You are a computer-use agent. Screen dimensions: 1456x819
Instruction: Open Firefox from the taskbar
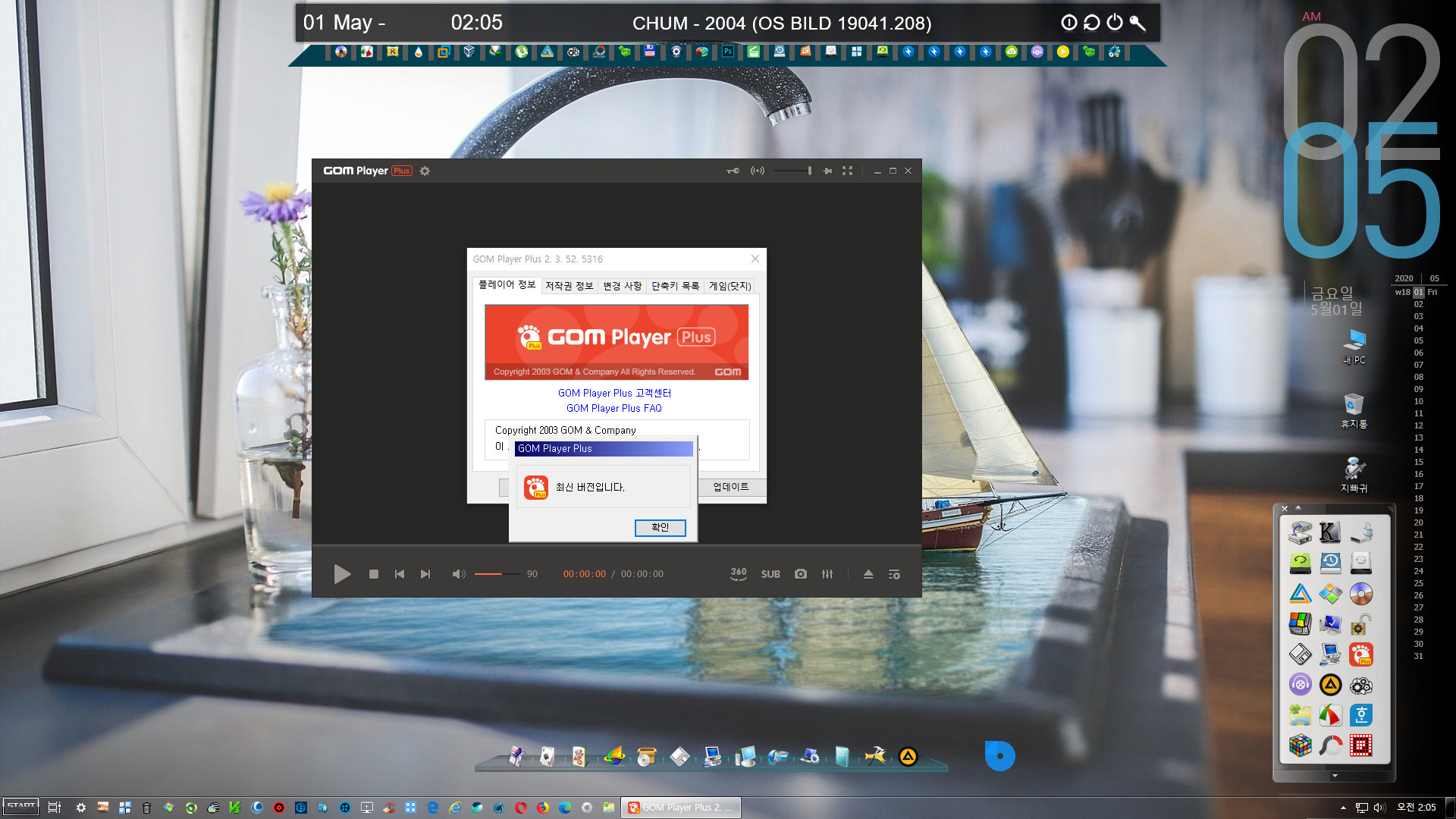point(543,808)
